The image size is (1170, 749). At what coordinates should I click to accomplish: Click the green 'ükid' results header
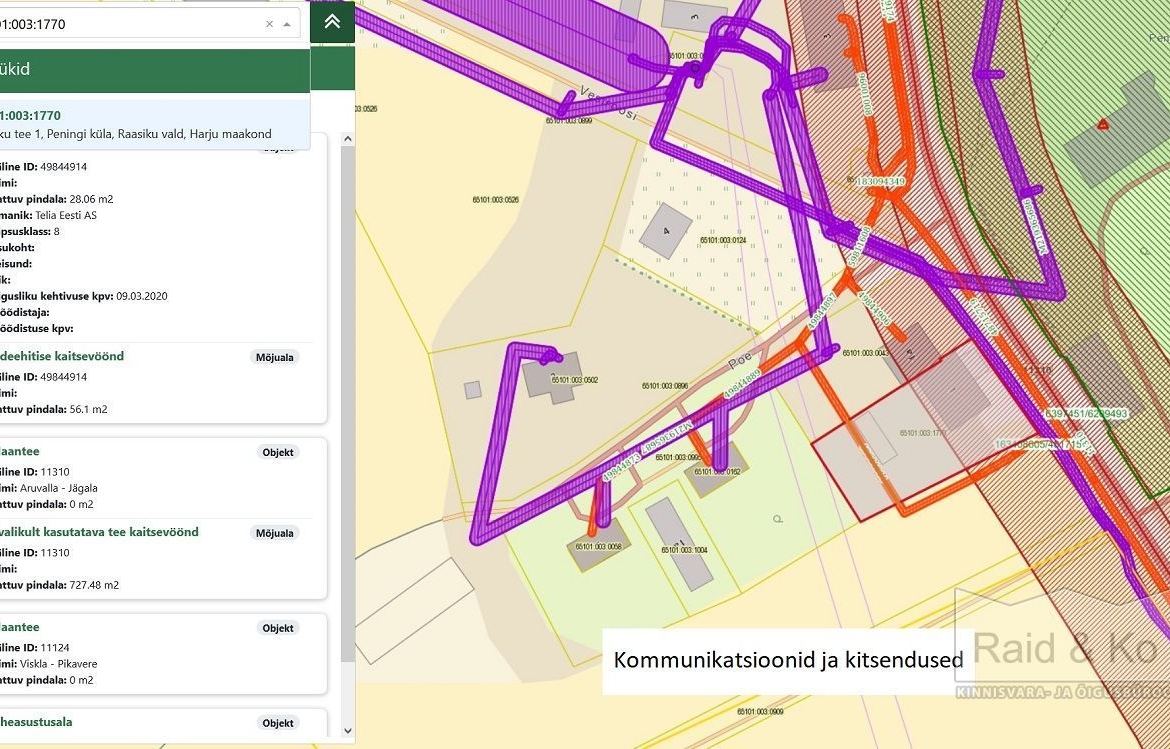(x=150, y=70)
